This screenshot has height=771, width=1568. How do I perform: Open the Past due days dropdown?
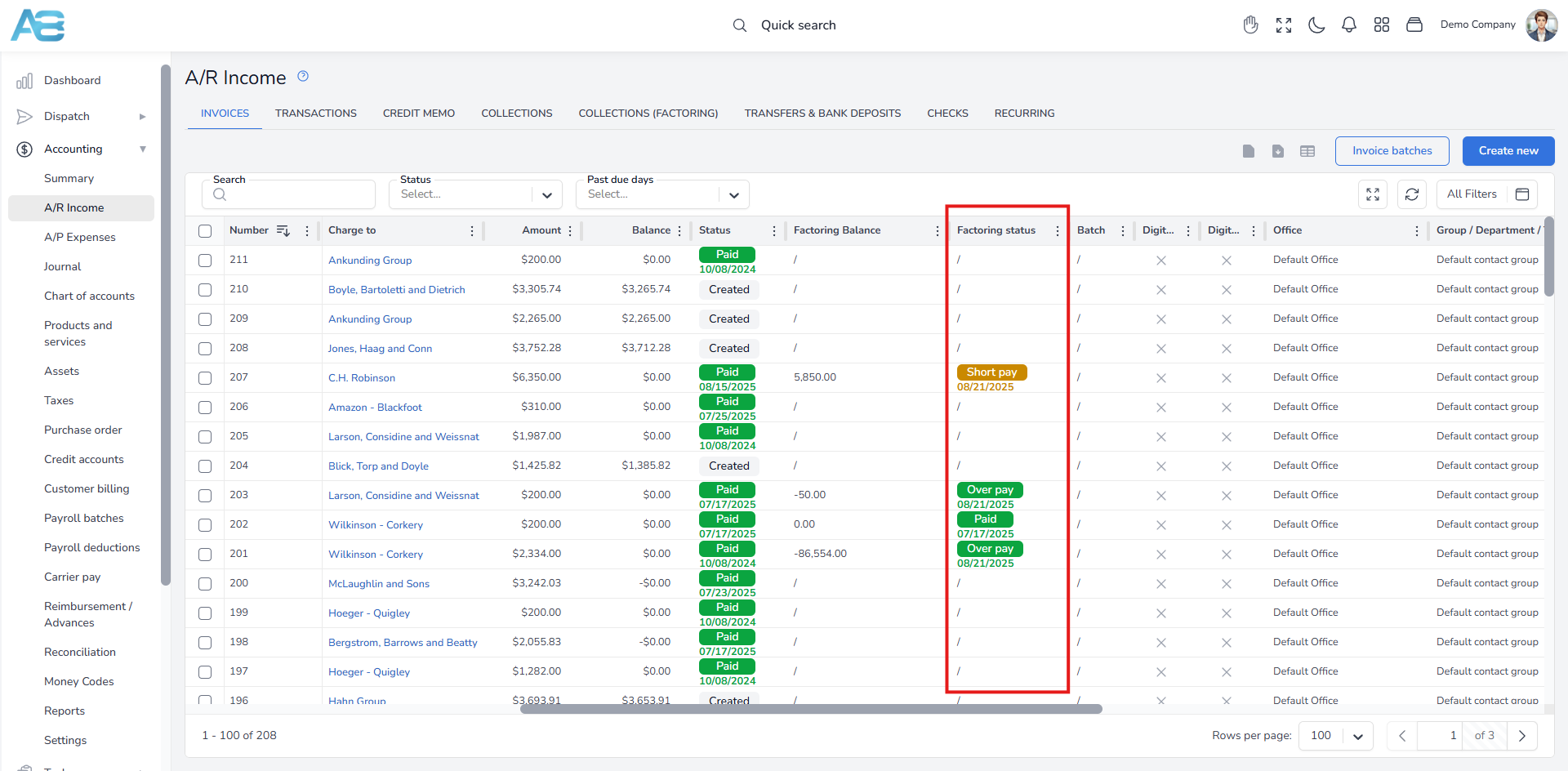(x=663, y=194)
